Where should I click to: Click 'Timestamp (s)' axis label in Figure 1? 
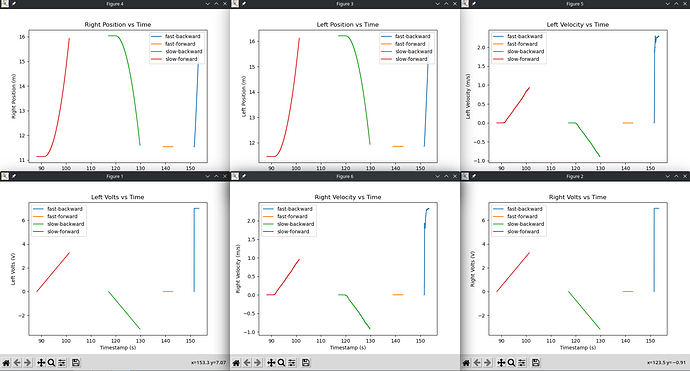click(117, 348)
